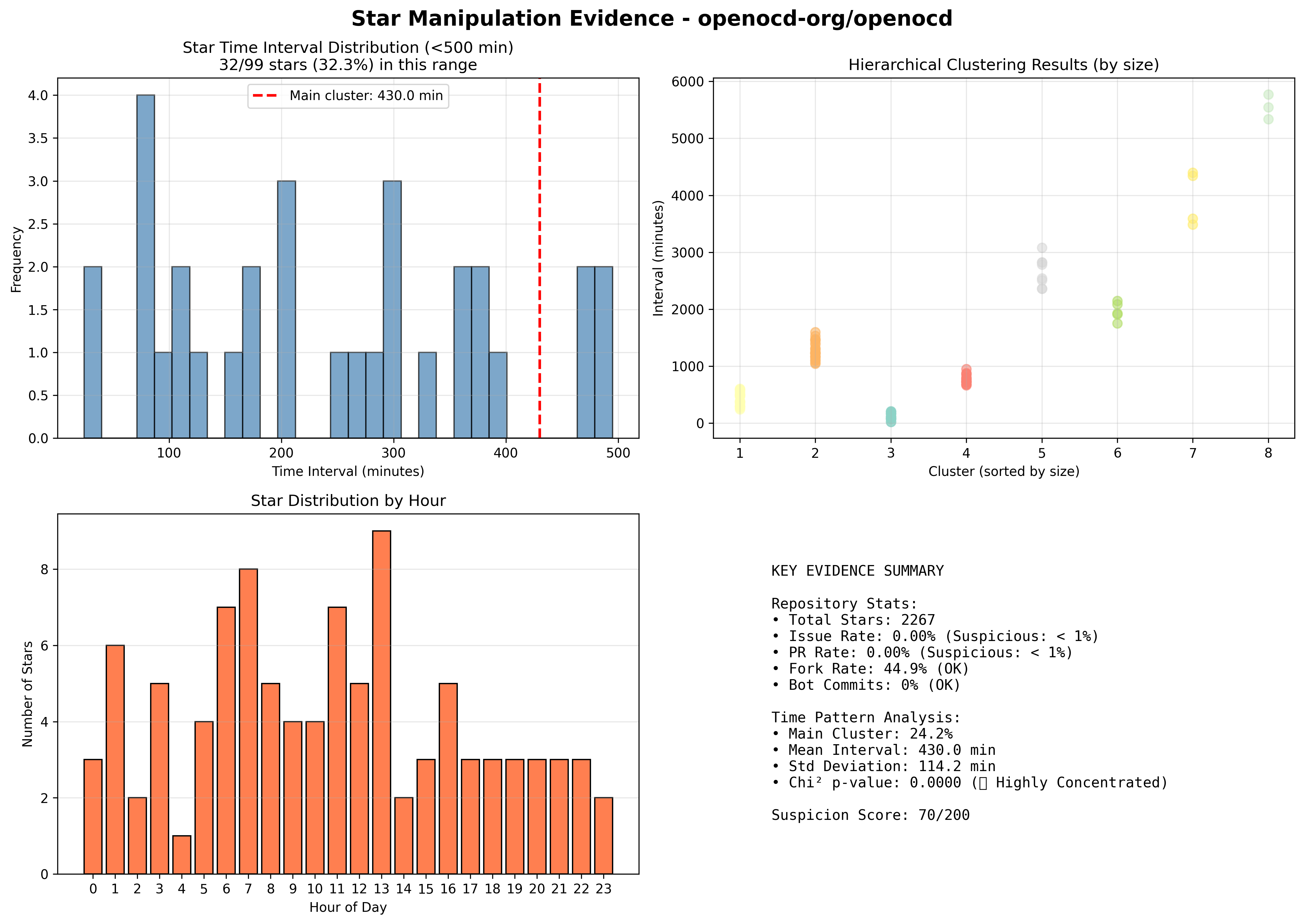Screen dimensions: 1304x924
Task: Click the "Time Pattern Analysis:" line
Action: coord(866,717)
